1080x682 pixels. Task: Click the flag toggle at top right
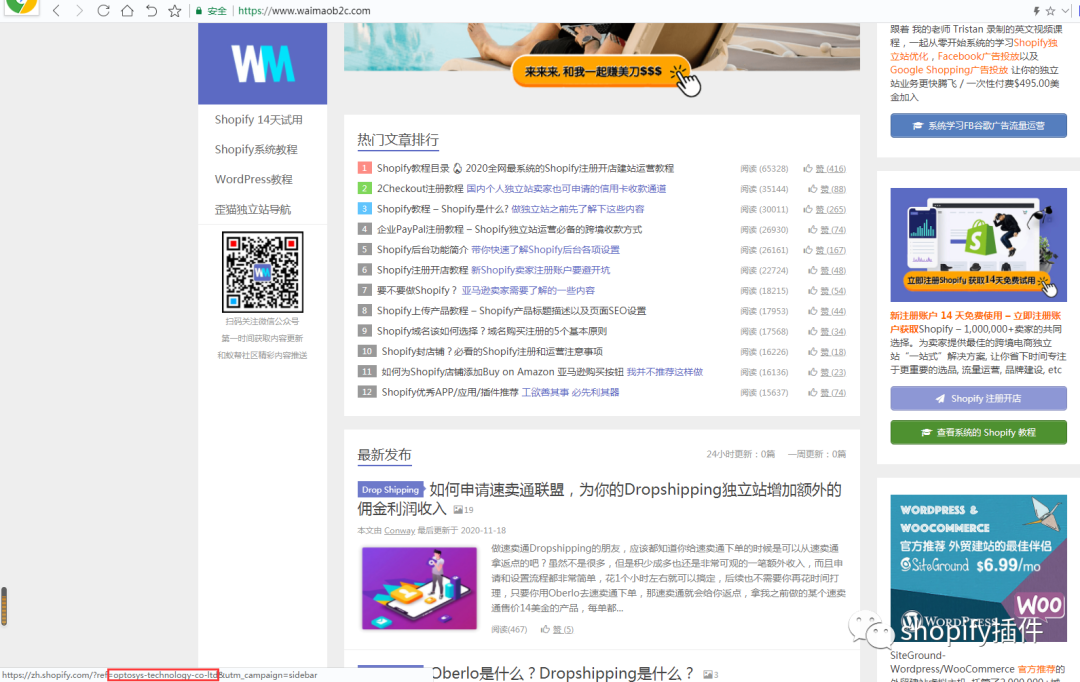1036,10
